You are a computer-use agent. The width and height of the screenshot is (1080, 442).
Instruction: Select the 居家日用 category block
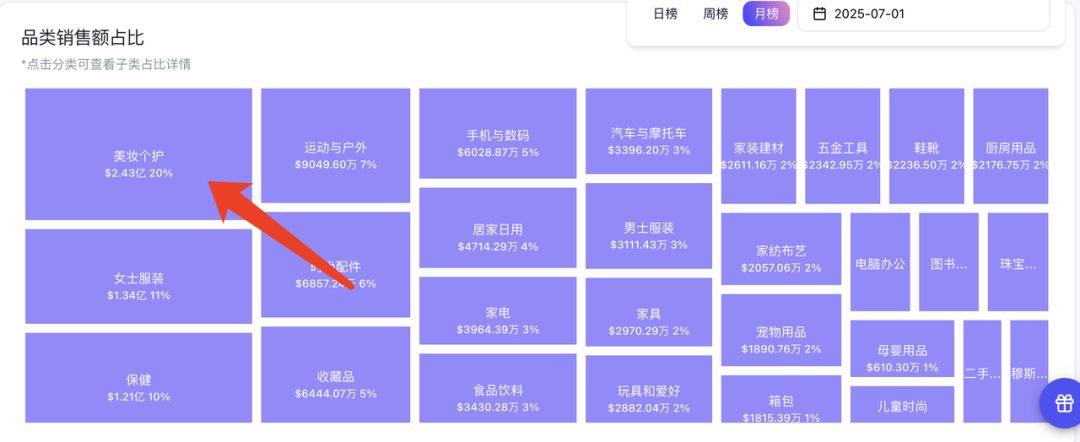pos(498,228)
